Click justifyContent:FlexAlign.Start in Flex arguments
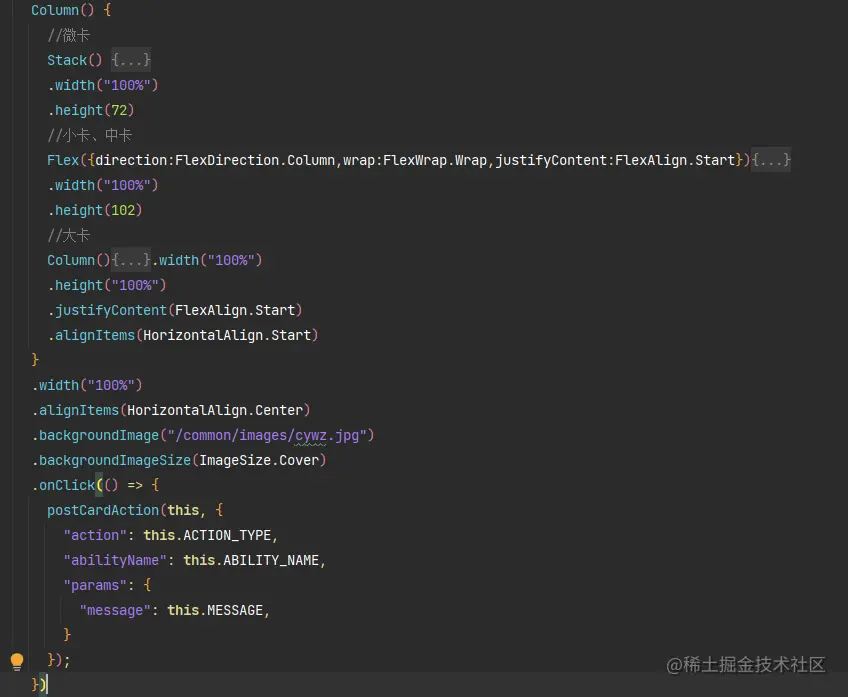Screen dimensions: 848x697 click(x=615, y=160)
